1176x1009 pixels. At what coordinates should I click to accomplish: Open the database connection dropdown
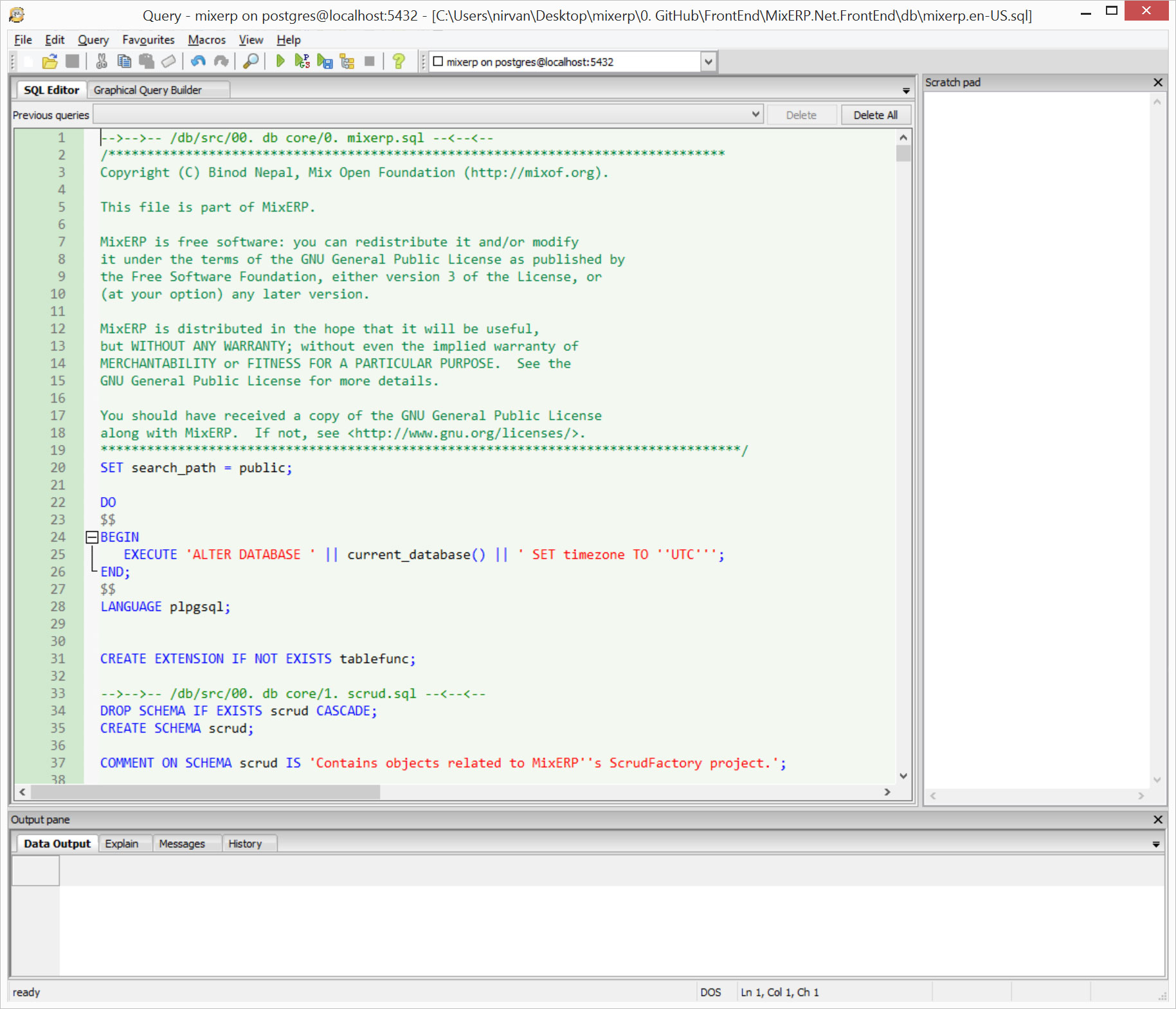tap(708, 62)
